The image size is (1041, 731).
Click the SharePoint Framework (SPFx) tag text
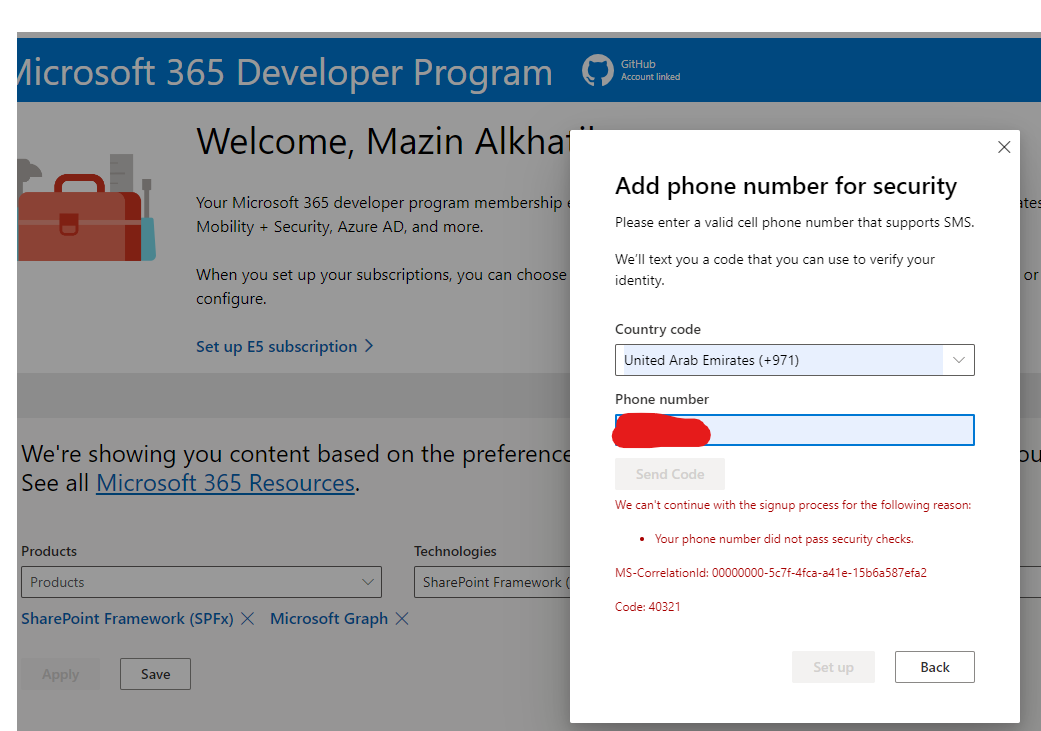pos(127,619)
